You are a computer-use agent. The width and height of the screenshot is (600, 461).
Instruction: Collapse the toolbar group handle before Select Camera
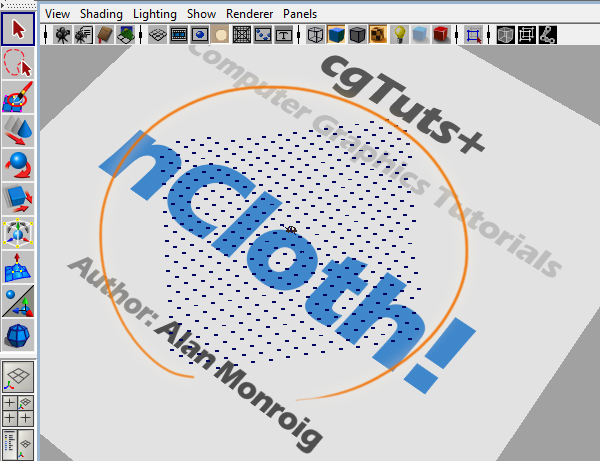[x=46, y=35]
